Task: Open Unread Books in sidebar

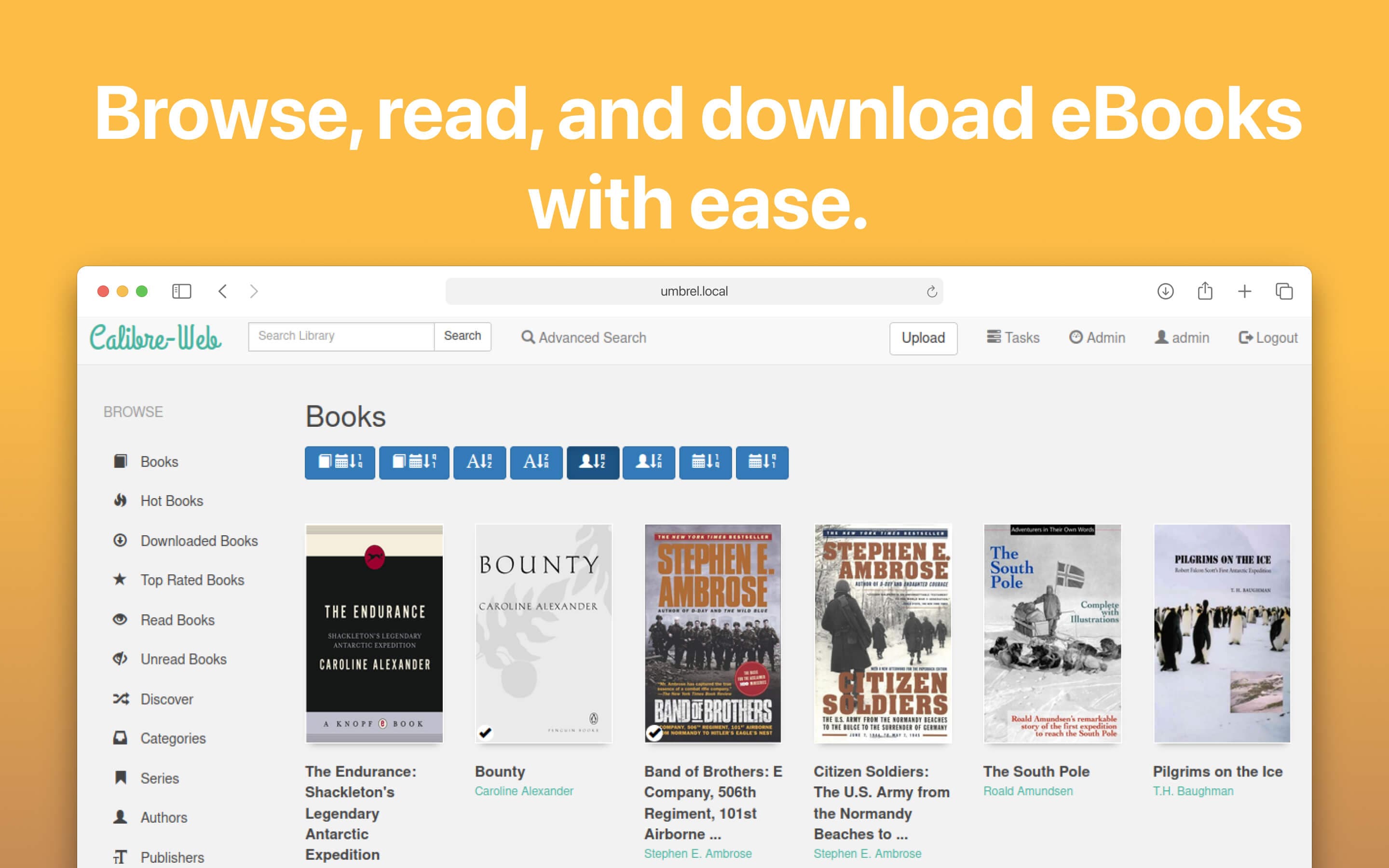Action: [183, 659]
